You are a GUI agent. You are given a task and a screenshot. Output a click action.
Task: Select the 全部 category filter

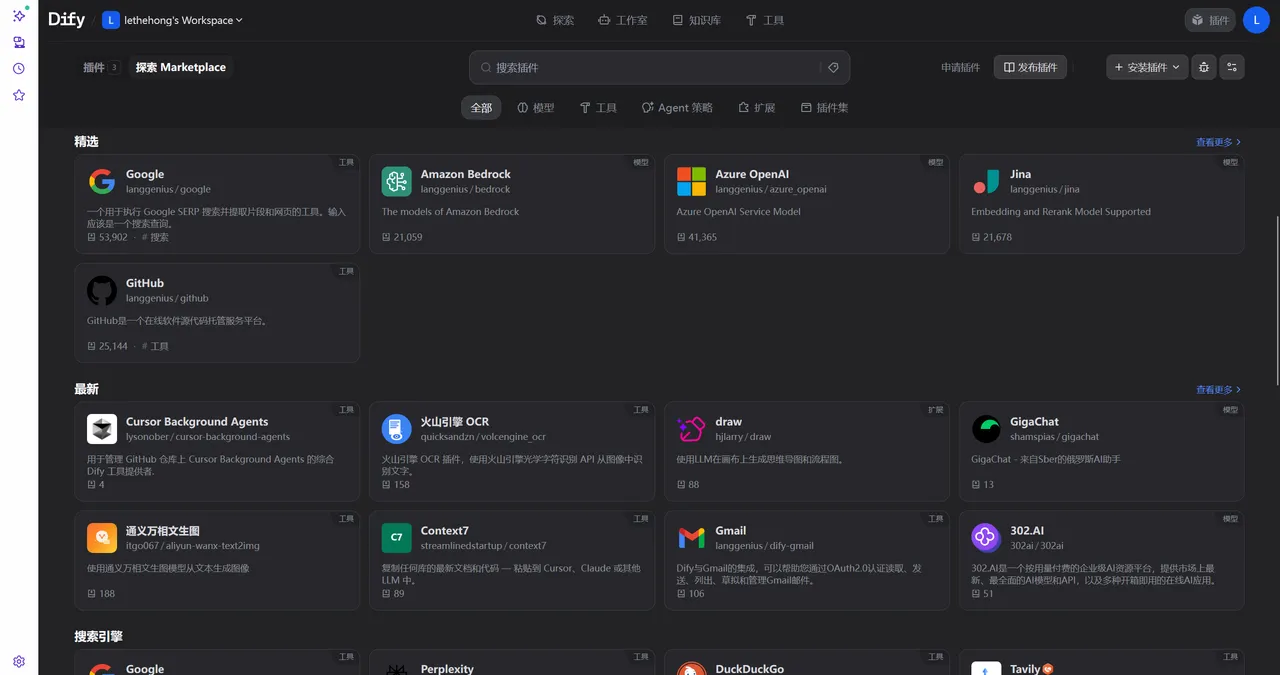click(481, 107)
